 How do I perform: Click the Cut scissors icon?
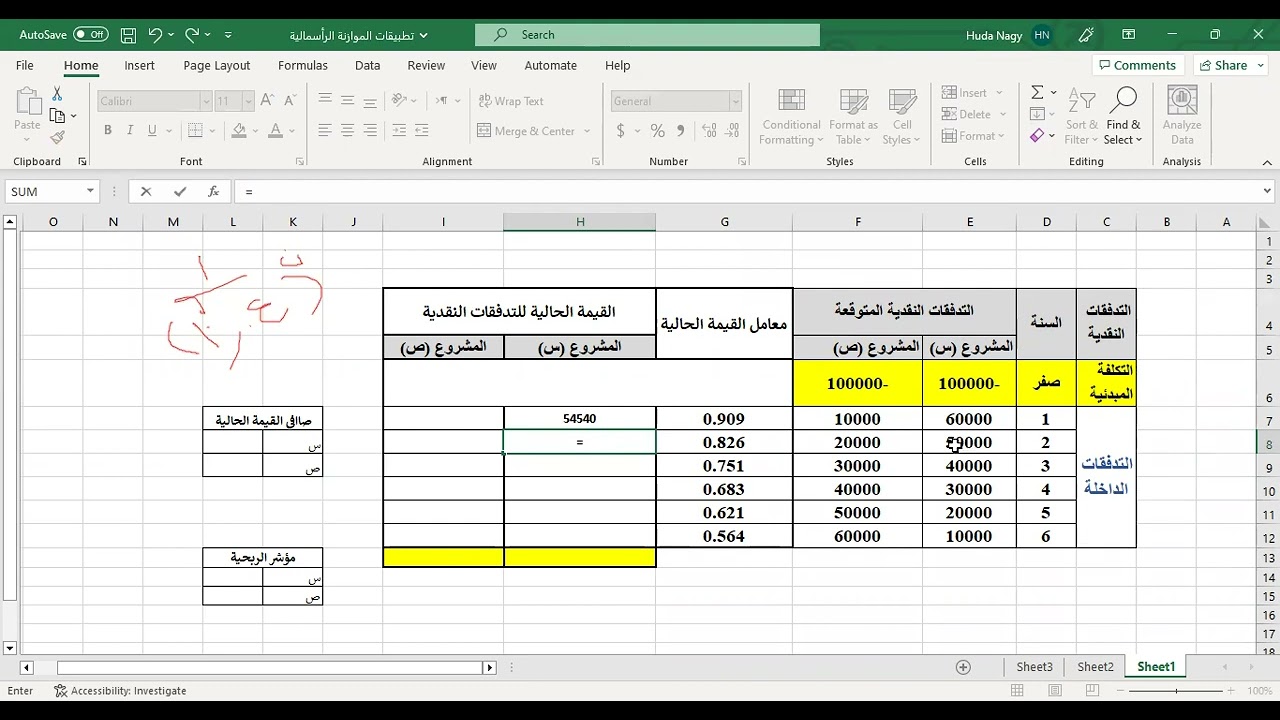click(57, 93)
